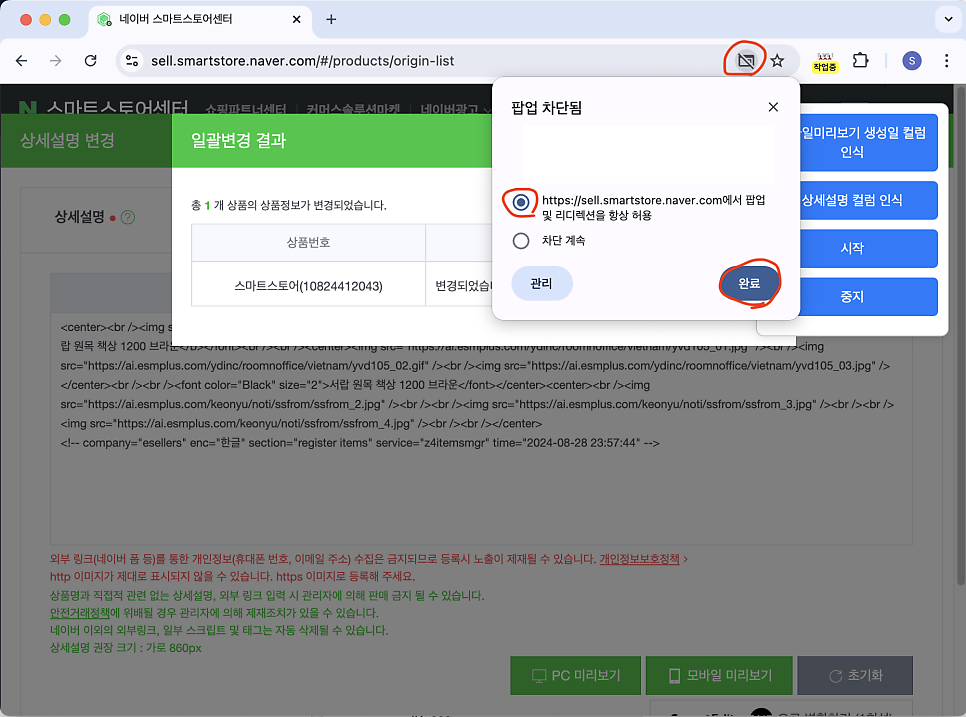Click the popup blocked icon in address bar
Viewport: 966px width, 717px height.
tap(745, 61)
